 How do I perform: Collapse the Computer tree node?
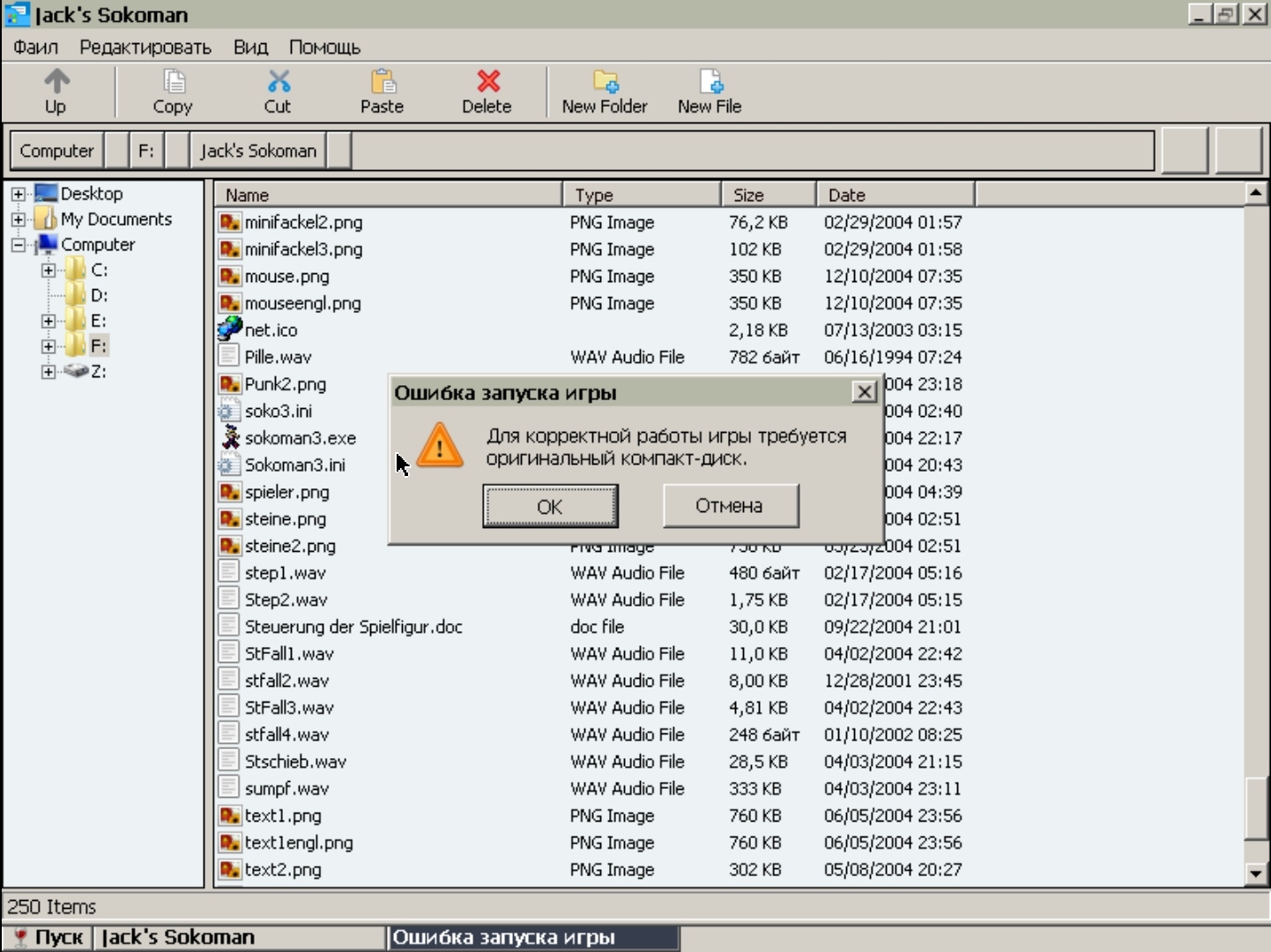click(18, 245)
